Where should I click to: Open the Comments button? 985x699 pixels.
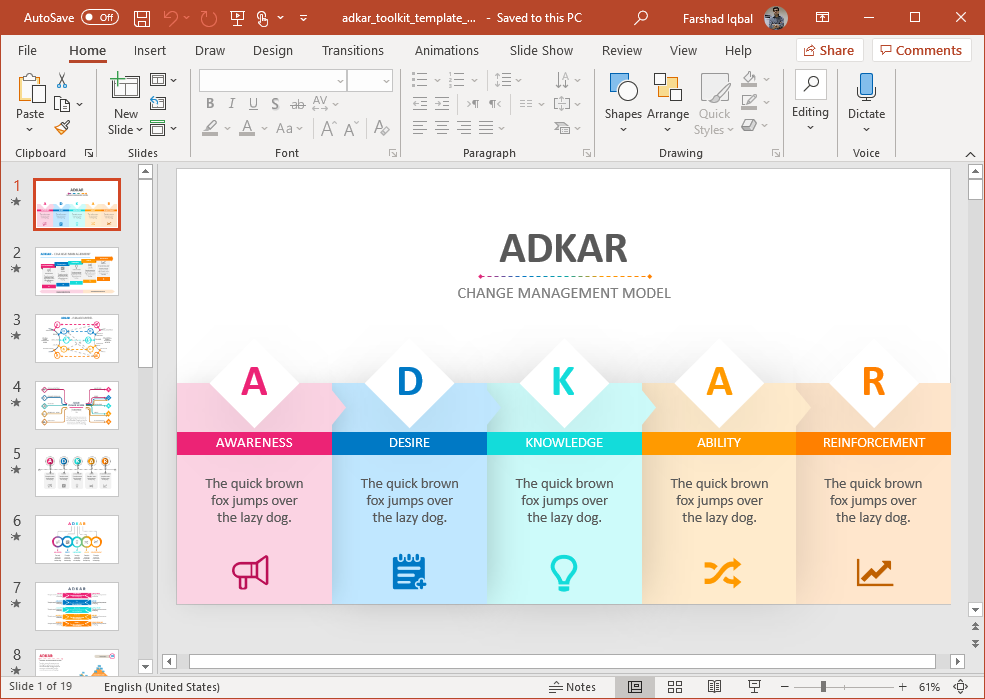point(920,50)
